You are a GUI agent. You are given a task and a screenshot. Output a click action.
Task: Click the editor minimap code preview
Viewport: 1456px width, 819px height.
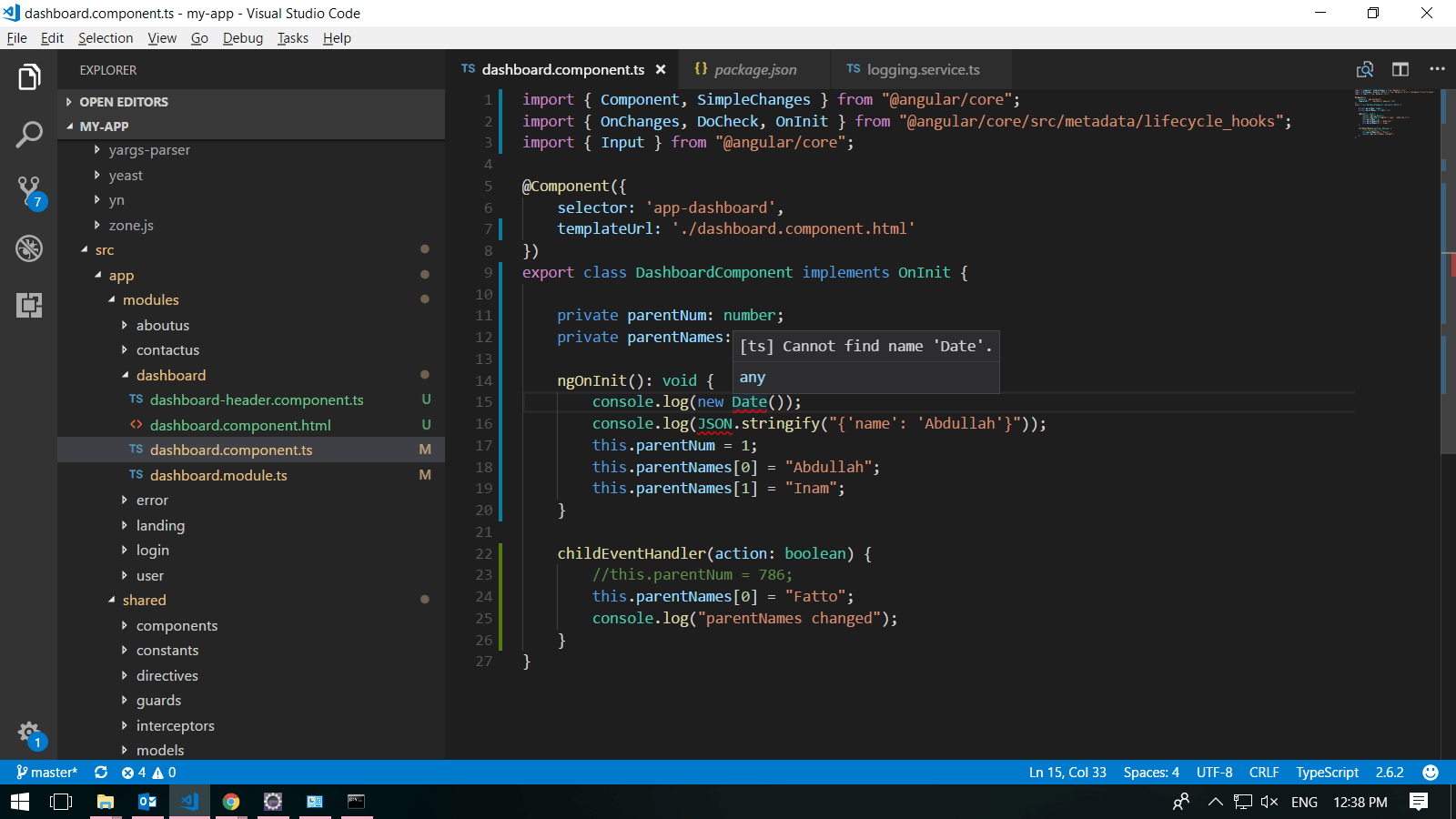pos(1393,113)
